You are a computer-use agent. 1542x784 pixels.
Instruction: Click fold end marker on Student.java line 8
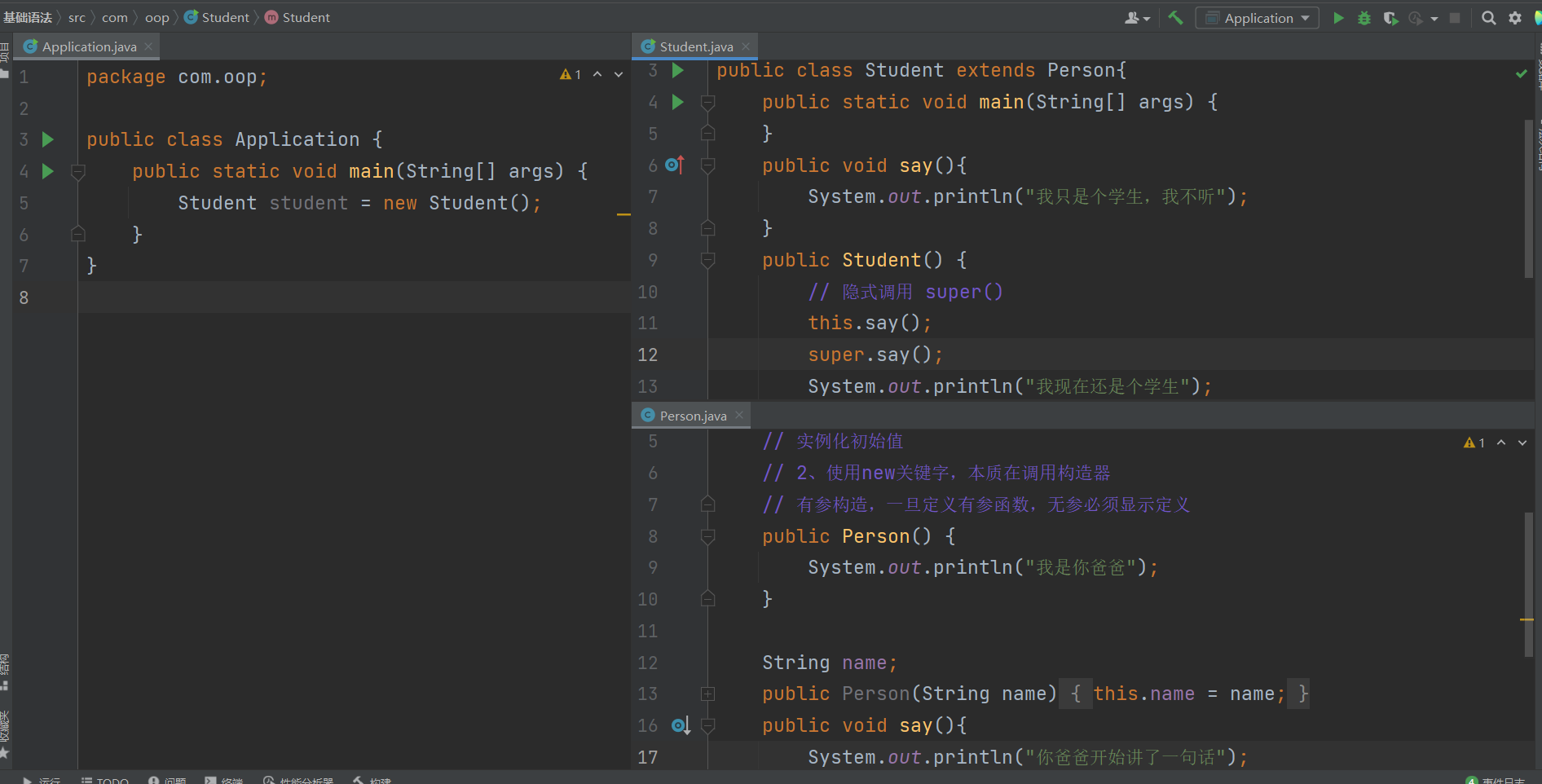click(708, 227)
